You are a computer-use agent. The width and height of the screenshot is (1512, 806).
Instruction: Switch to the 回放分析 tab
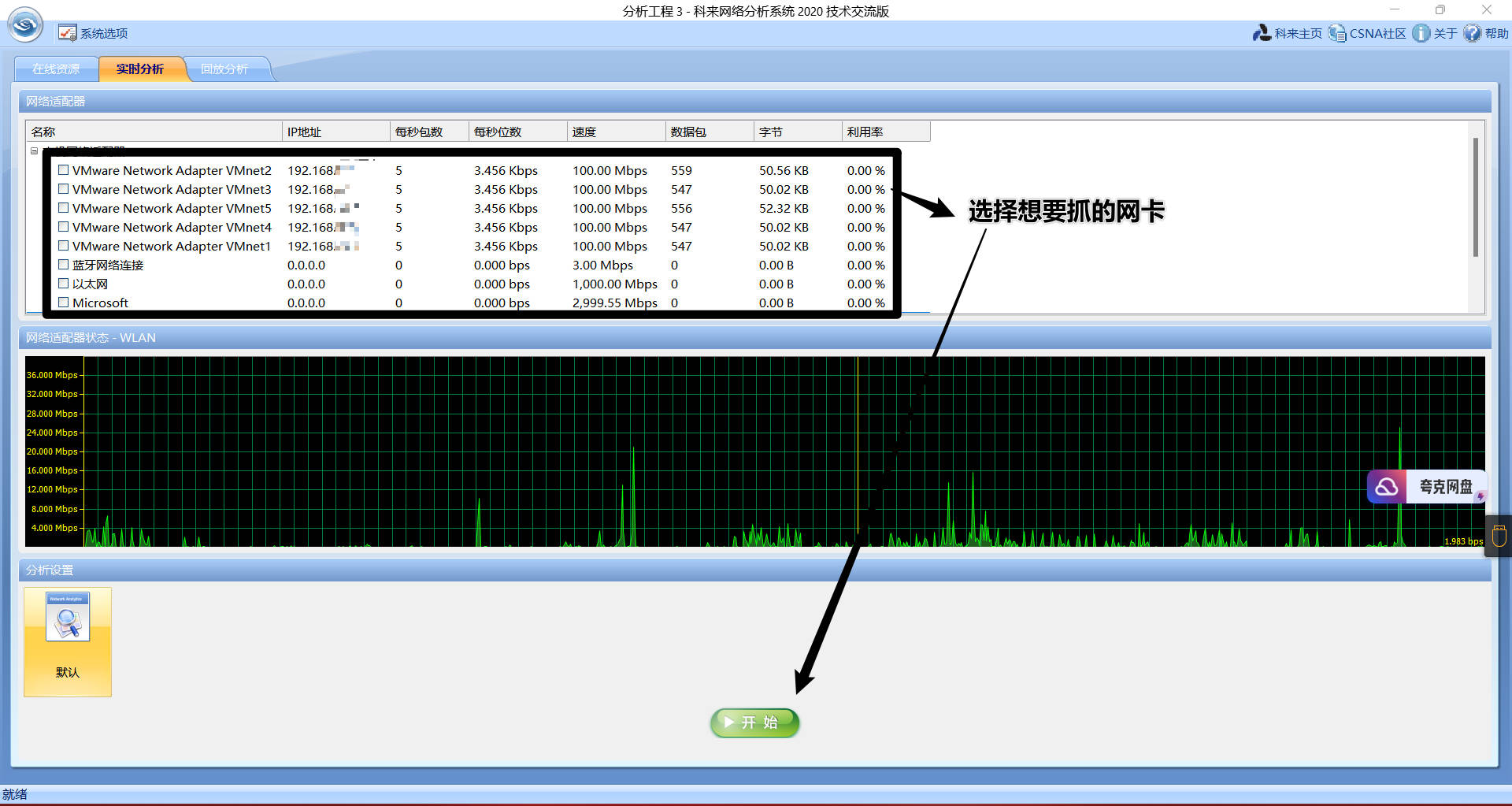coord(224,69)
